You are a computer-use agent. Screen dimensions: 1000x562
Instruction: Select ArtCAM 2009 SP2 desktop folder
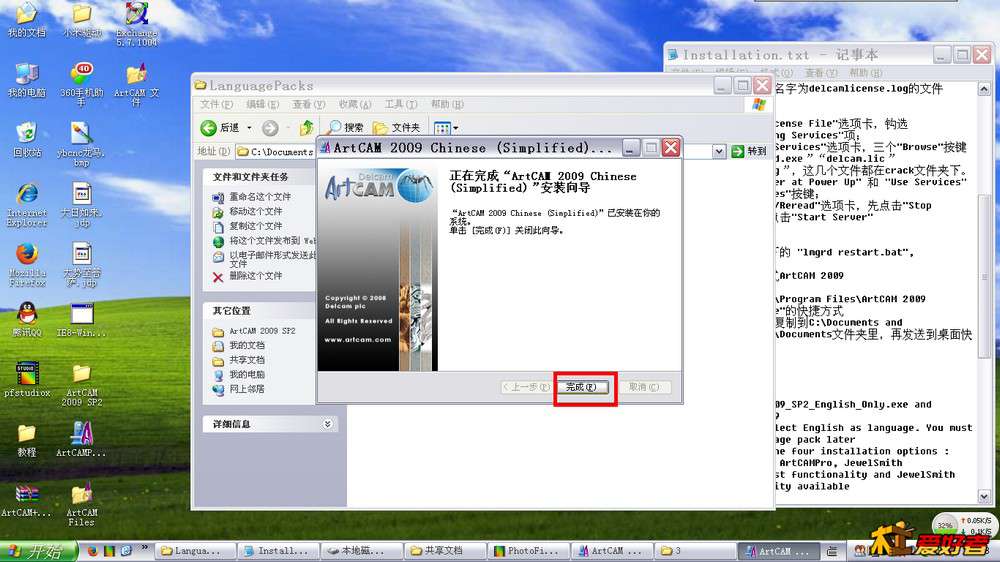coord(82,385)
